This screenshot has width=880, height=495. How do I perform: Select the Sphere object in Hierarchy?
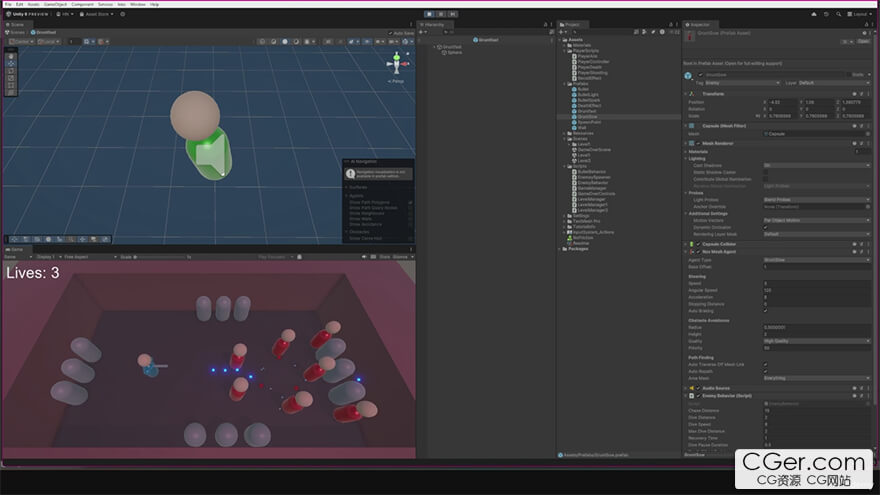[452, 53]
